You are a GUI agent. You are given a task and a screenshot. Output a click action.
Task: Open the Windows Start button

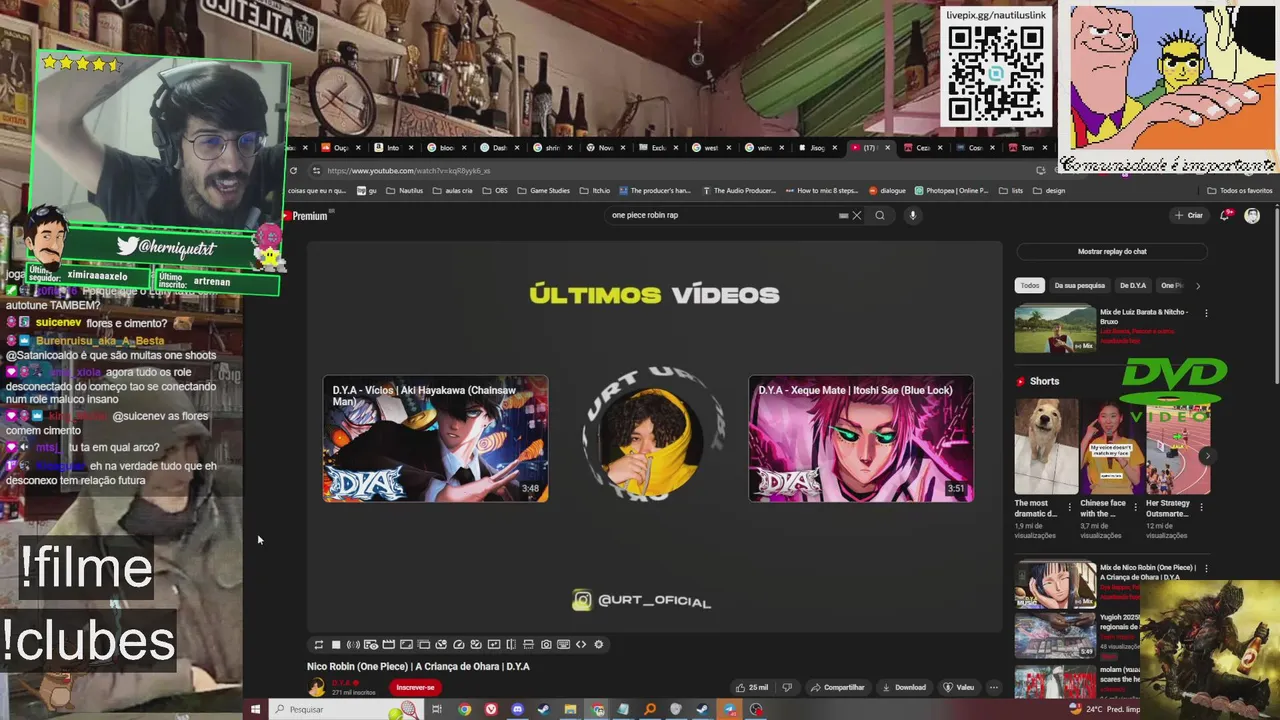click(x=255, y=710)
